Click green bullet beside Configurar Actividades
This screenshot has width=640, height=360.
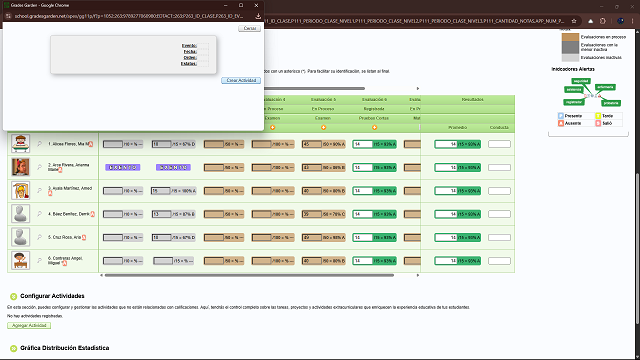tap(13, 296)
